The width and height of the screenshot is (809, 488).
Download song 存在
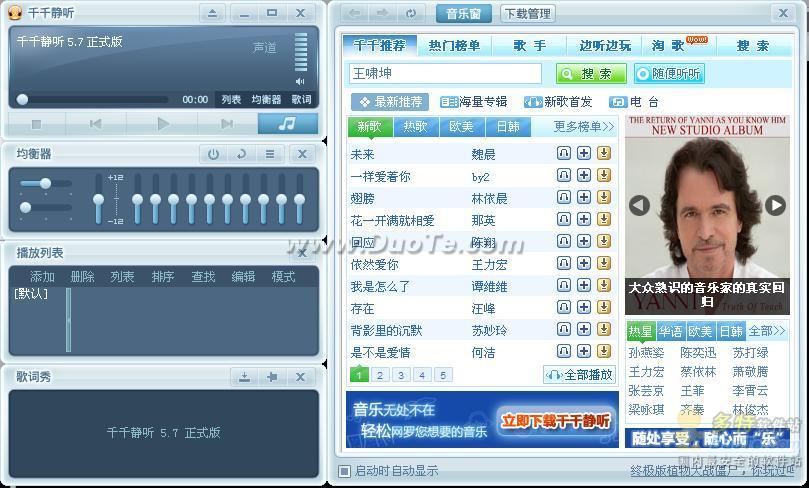click(604, 307)
